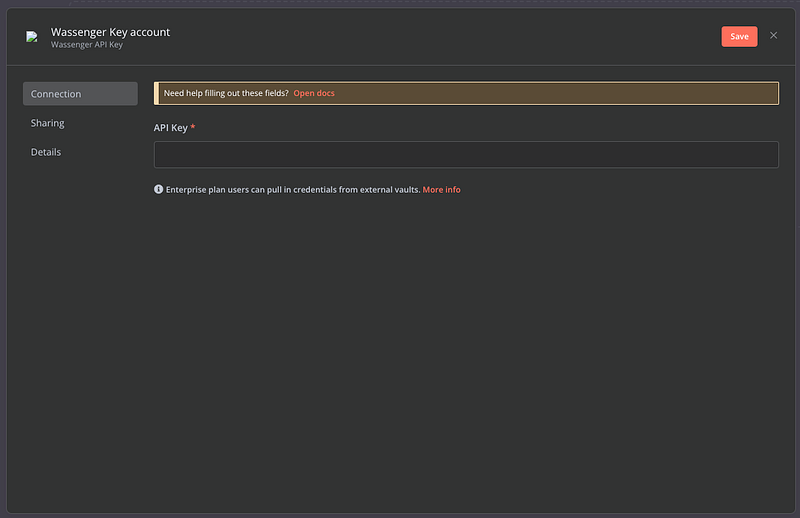Switch to the Sharing tab
The image size is (800, 518).
[48, 123]
